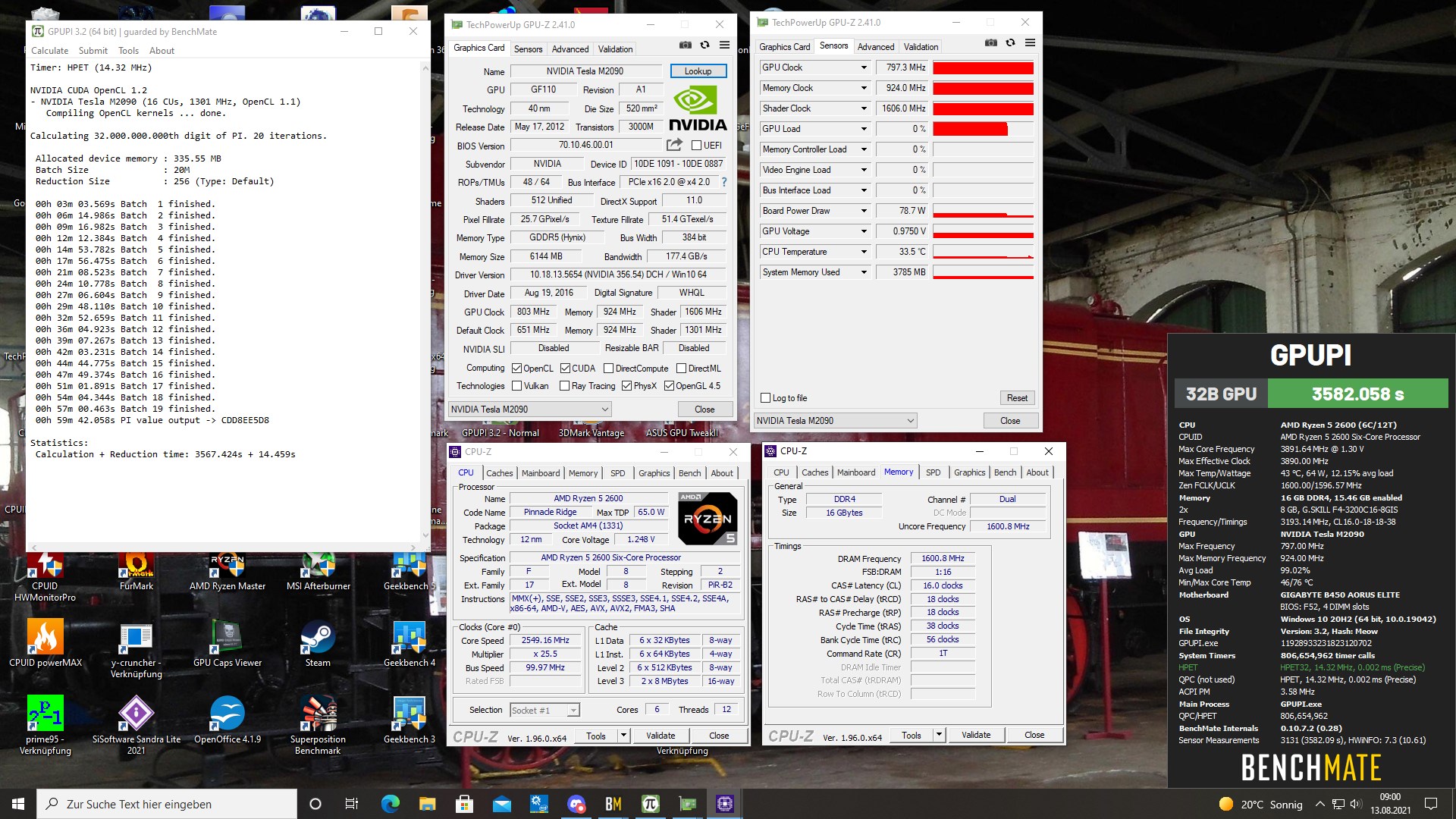Viewport: 1456px width, 819px height.
Task: Launch CPUID HWMonitorPro desktop icon
Action: pyautogui.click(x=45, y=576)
